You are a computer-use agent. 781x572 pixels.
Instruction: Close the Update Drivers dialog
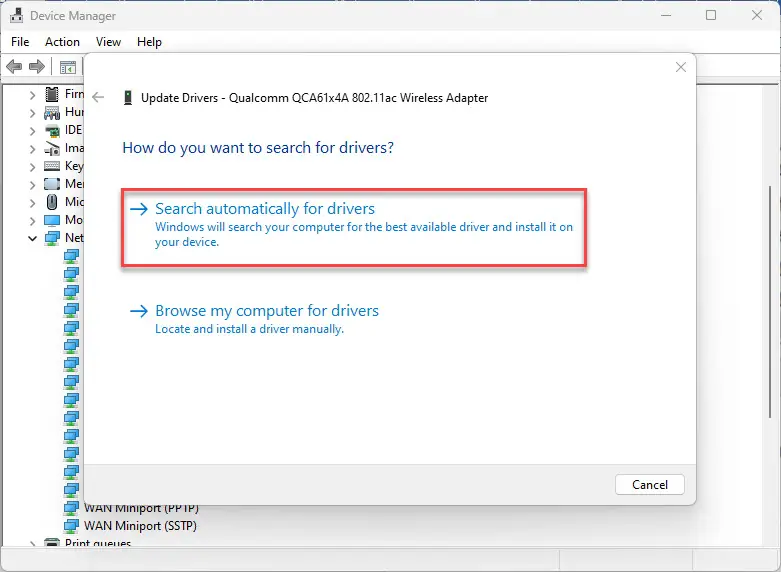coord(680,67)
